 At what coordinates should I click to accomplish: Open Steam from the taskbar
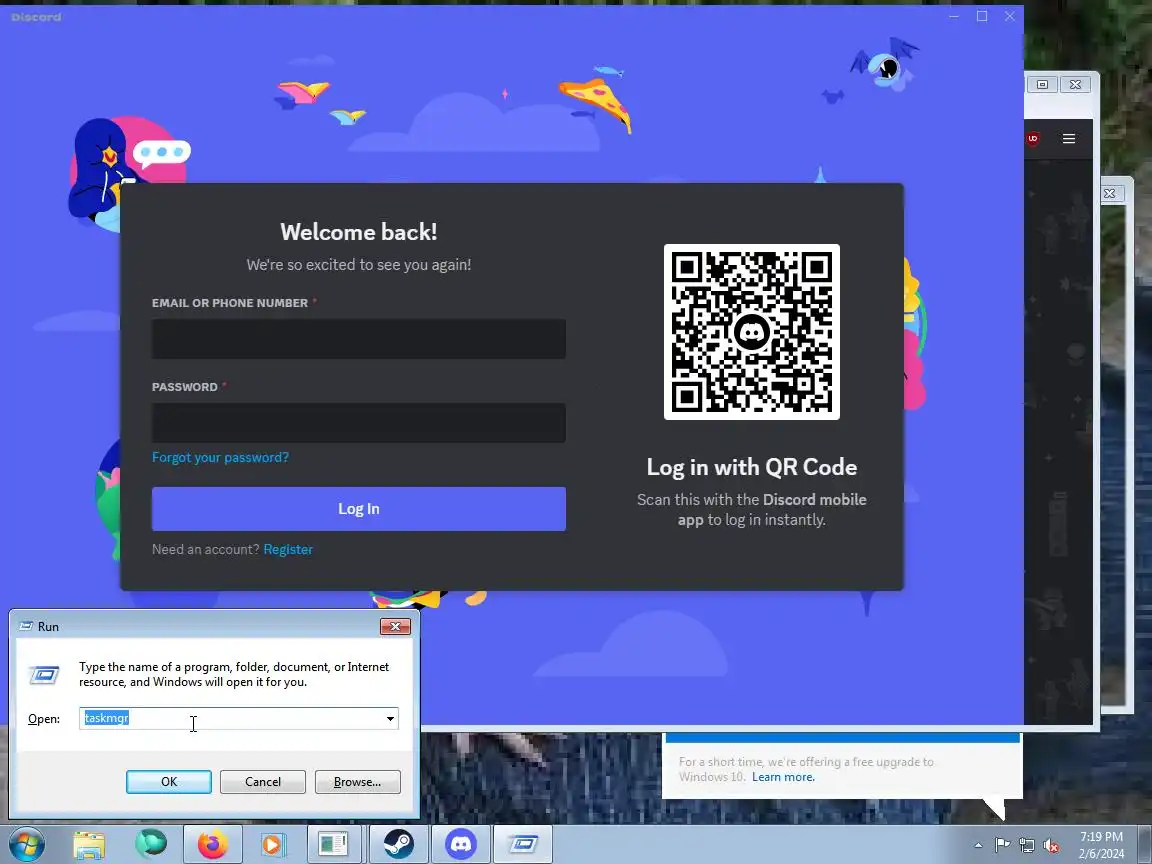click(x=398, y=845)
